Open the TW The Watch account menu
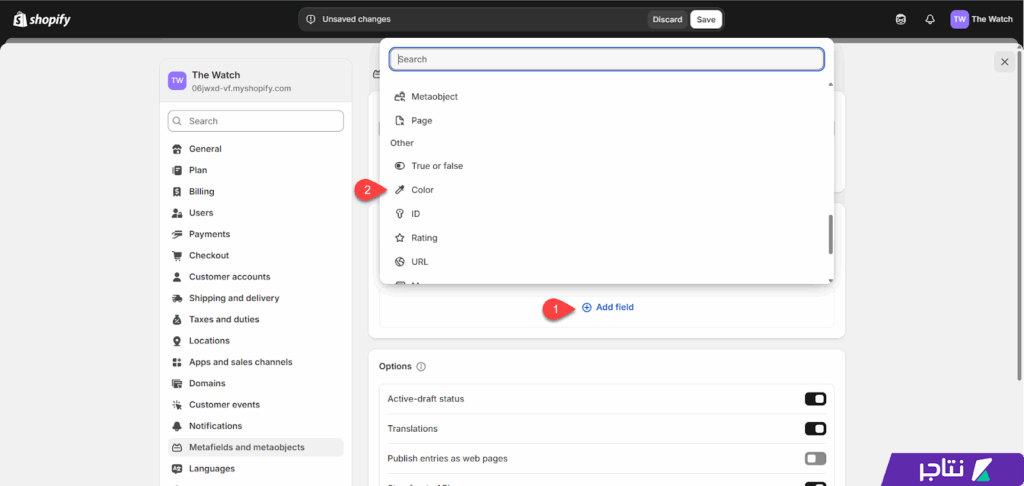 (981, 19)
